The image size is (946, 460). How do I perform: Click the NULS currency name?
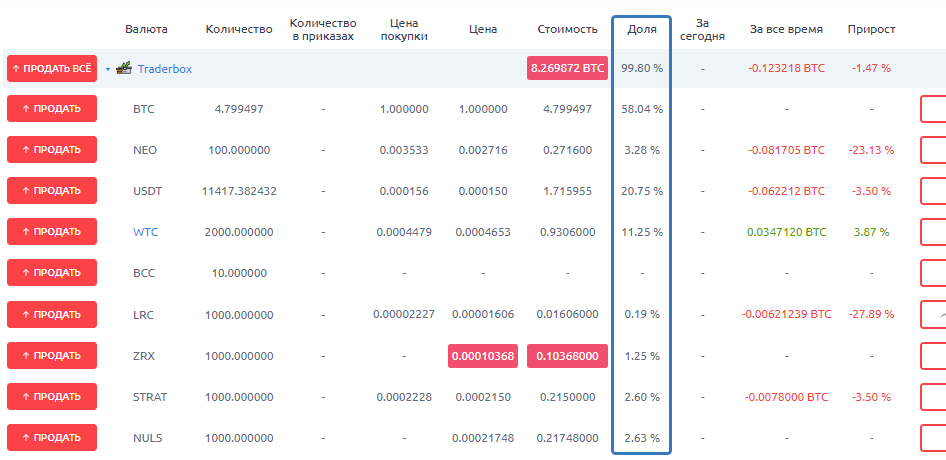click(x=147, y=438)
